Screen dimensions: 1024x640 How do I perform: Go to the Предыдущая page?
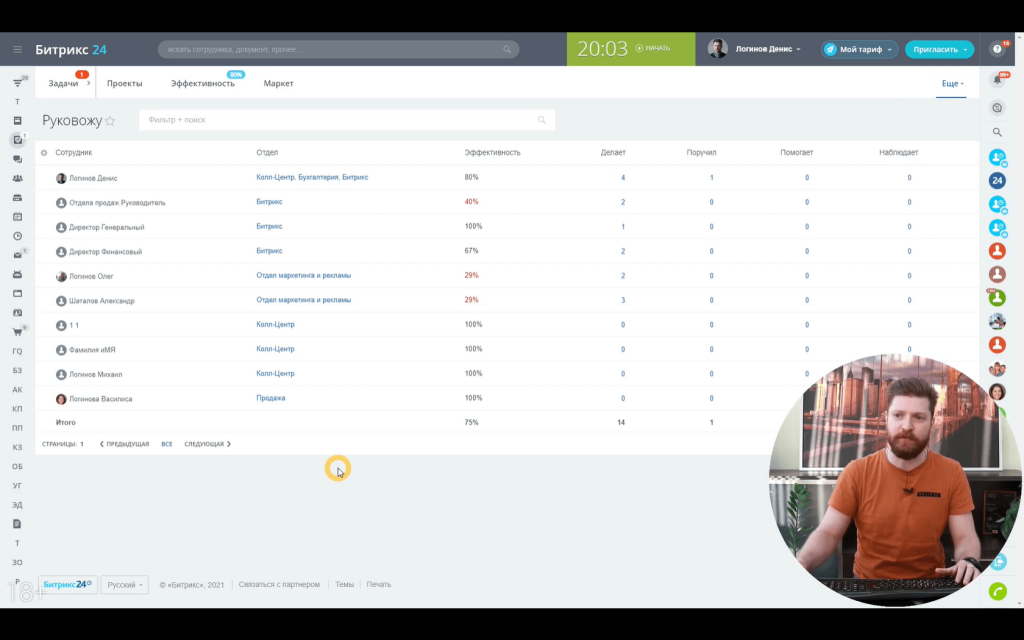click(125, 444)
